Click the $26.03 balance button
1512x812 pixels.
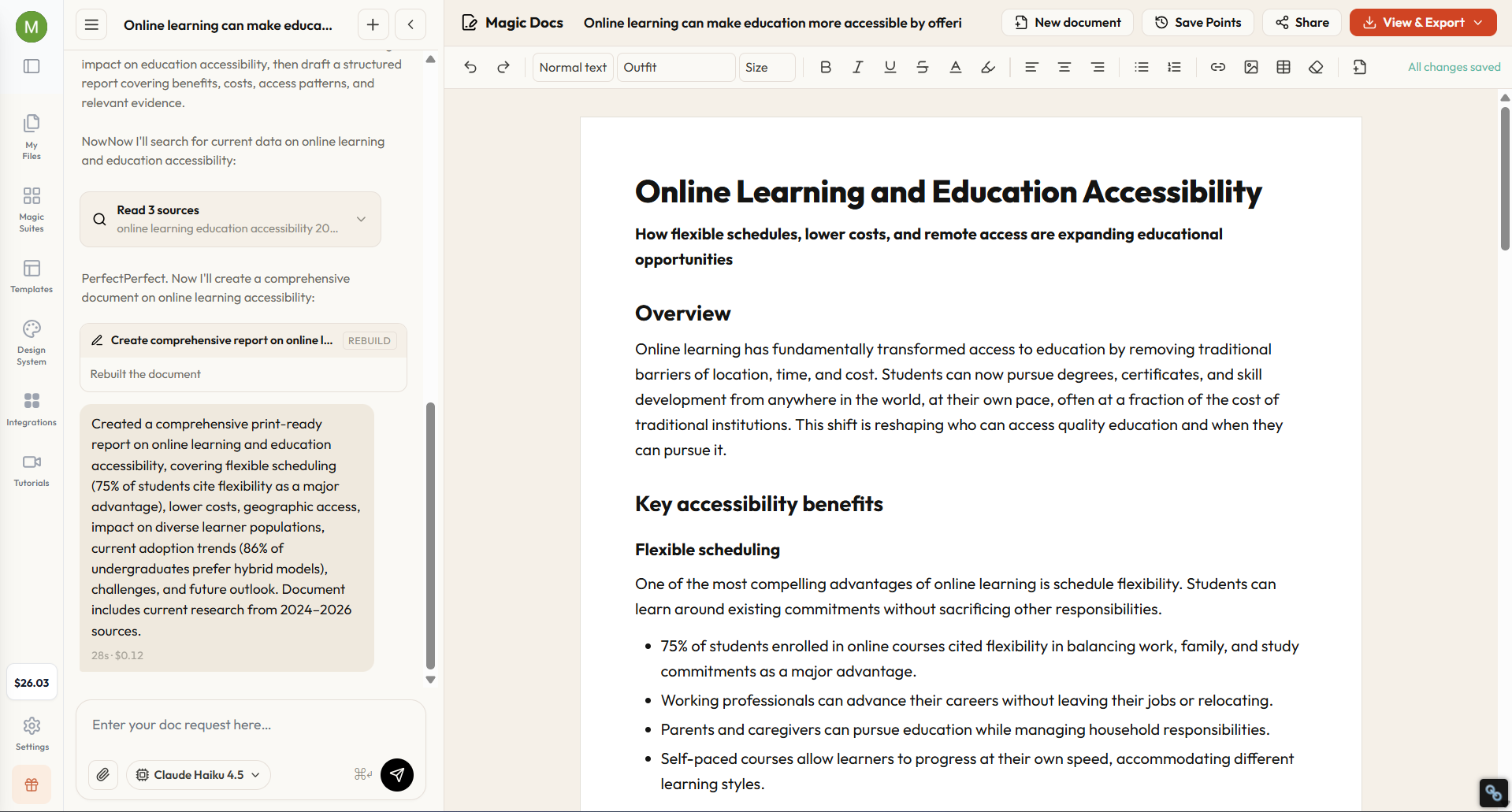click(x=32, y=683)
